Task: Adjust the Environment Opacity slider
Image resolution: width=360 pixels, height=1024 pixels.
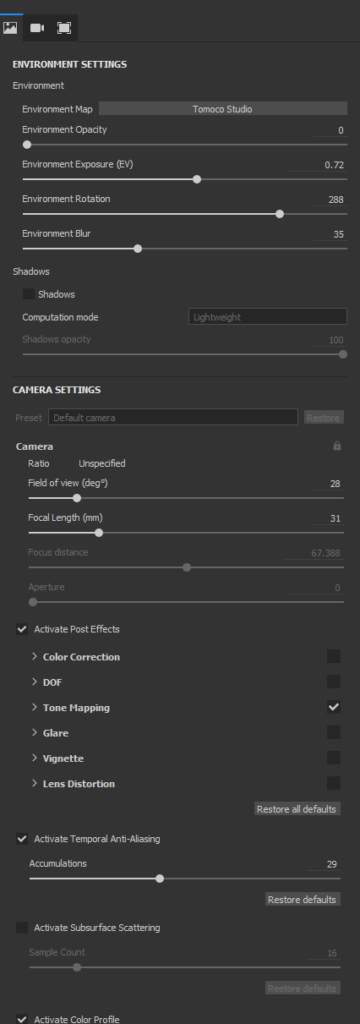Action: (184, 144)
